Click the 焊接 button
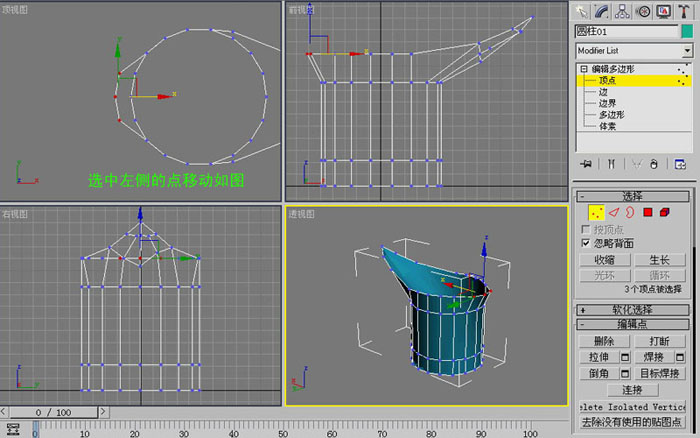The width and height of the screenshot is (700, 438). (x=654, y=357)
